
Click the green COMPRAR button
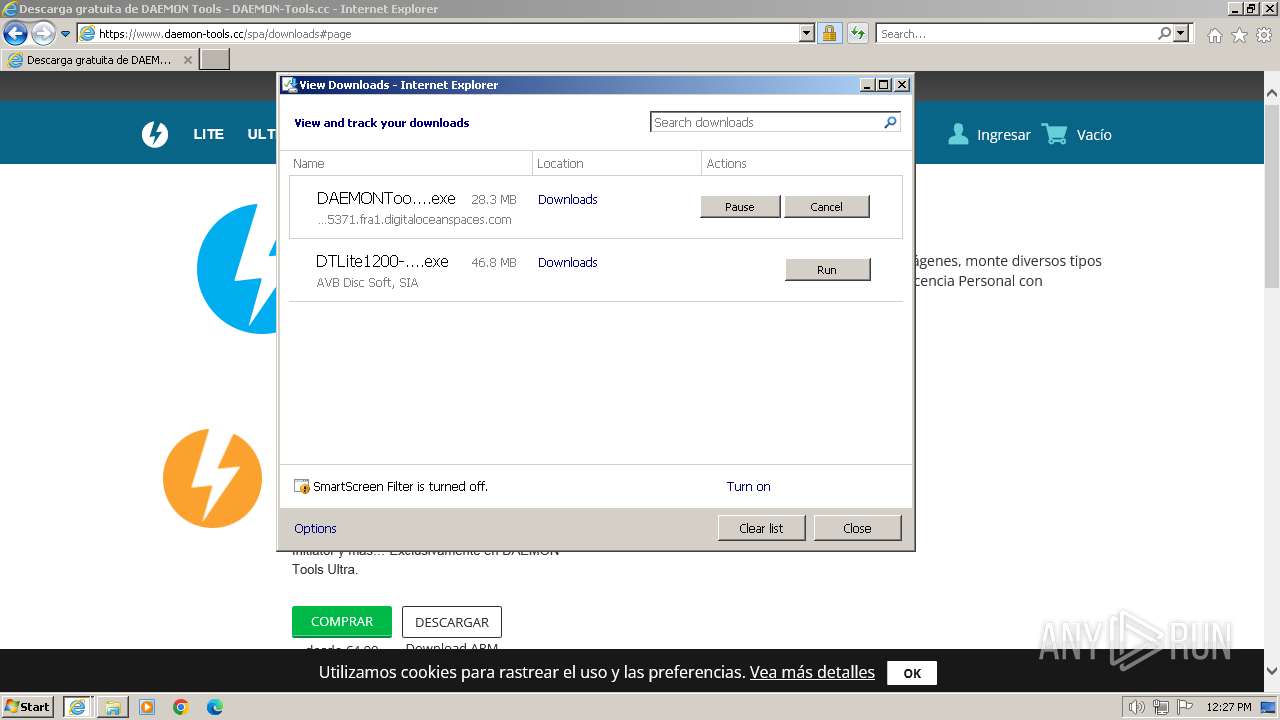tap(342, 621)
